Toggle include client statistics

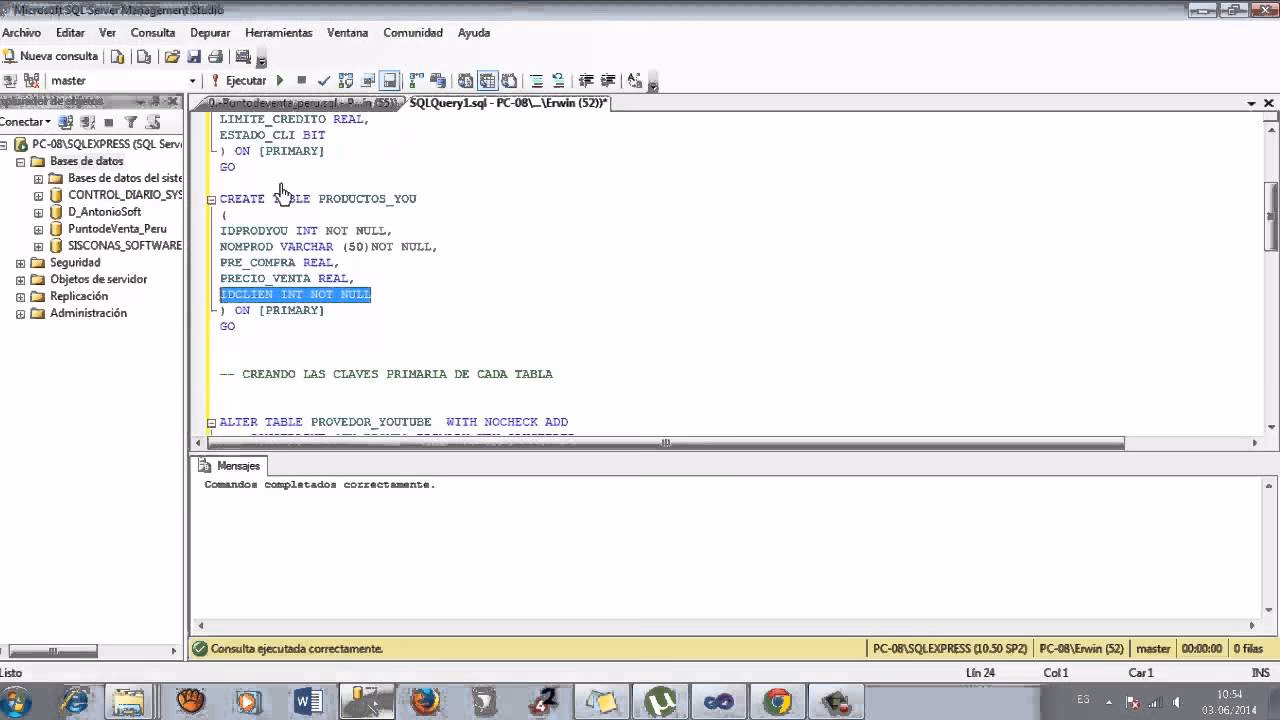[438, 81]
